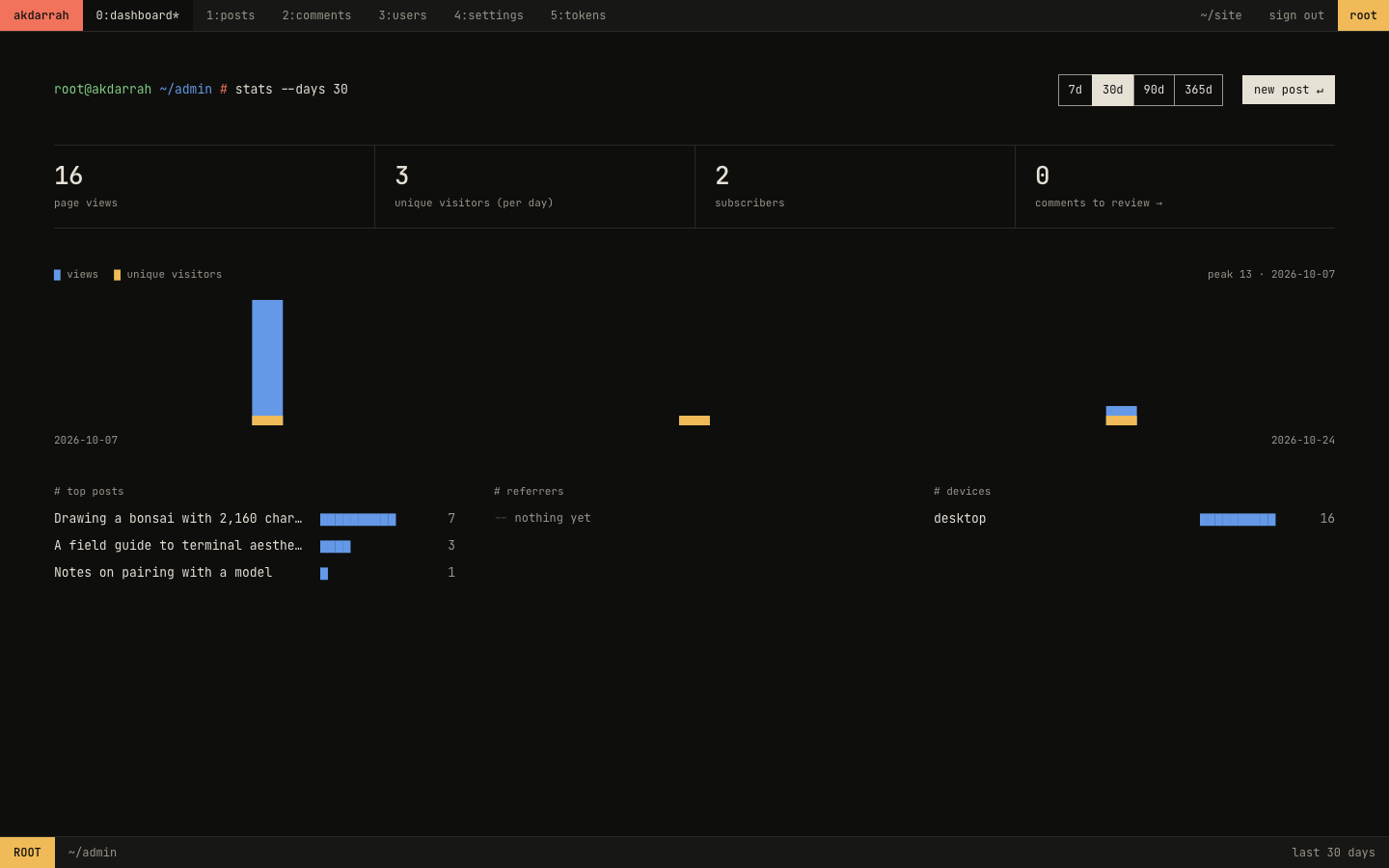Click the 2 subscribers stat
The height and width of the screenshot is (868, 1389).
coord(855,187)
